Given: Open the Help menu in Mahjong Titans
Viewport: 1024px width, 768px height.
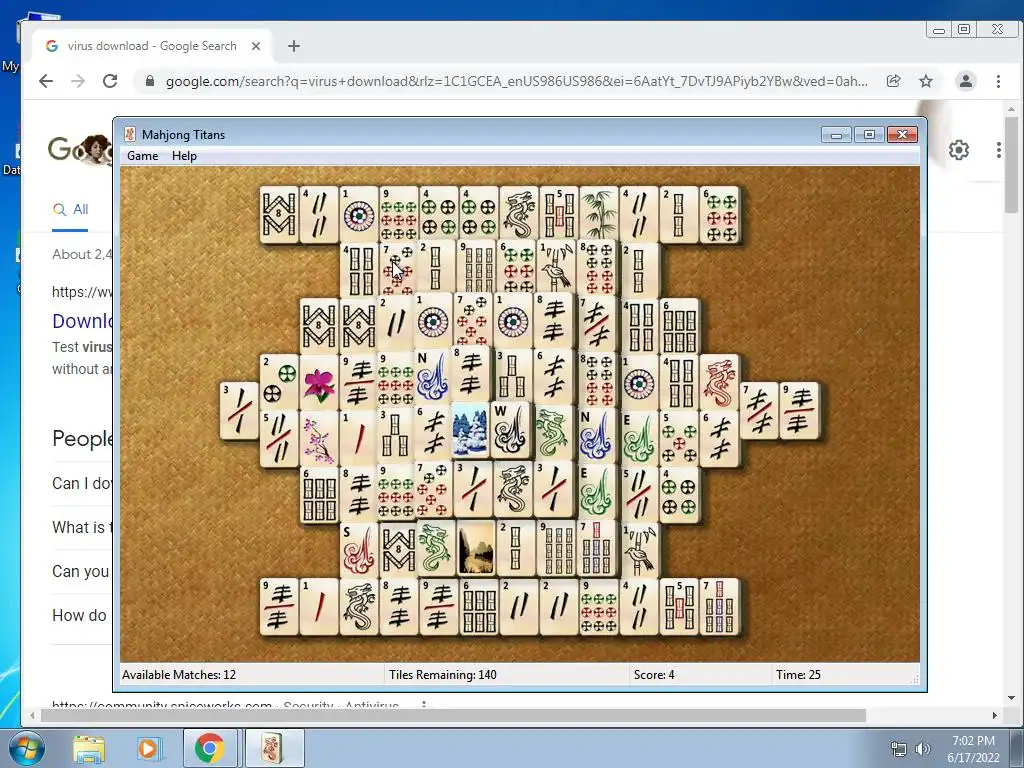Looking at the screenshot, I should click(184, 155).
